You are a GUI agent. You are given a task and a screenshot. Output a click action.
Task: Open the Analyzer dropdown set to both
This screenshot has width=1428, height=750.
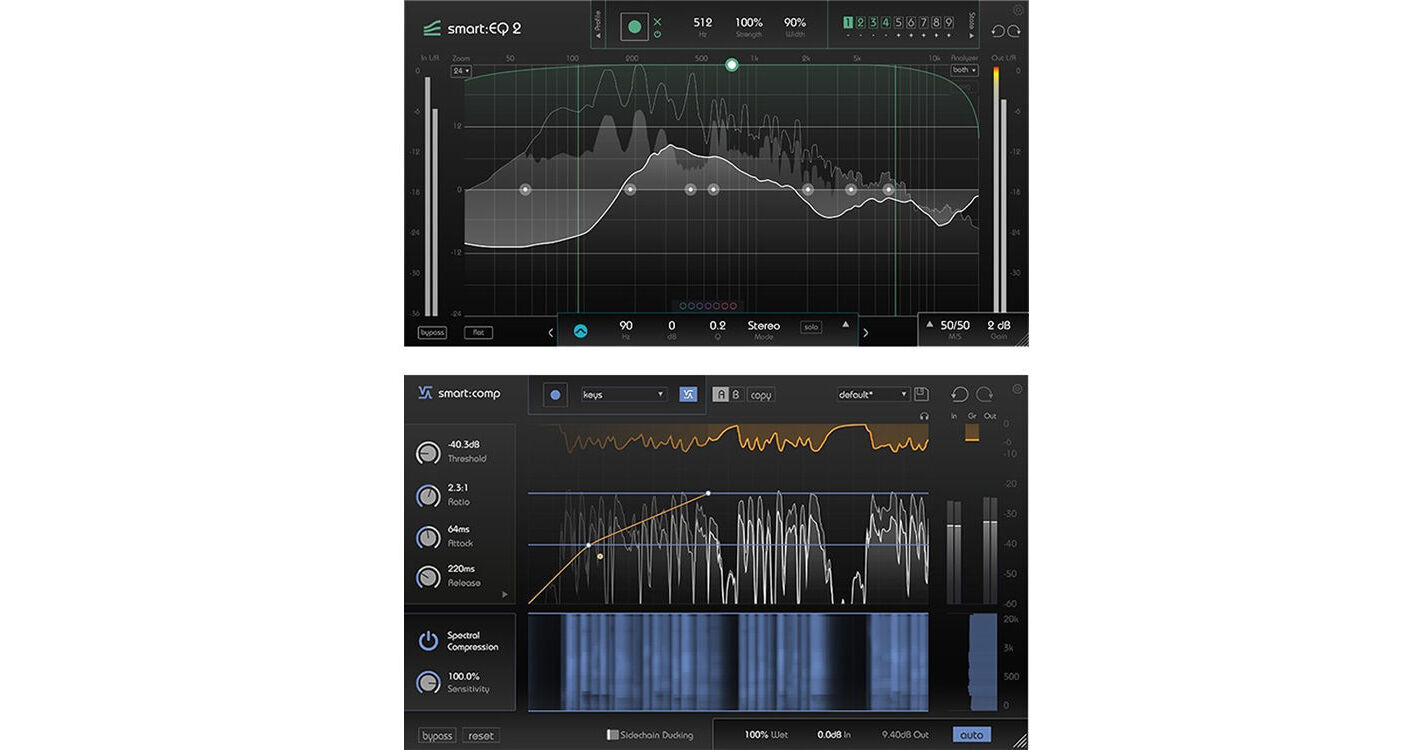coord(965,68)
